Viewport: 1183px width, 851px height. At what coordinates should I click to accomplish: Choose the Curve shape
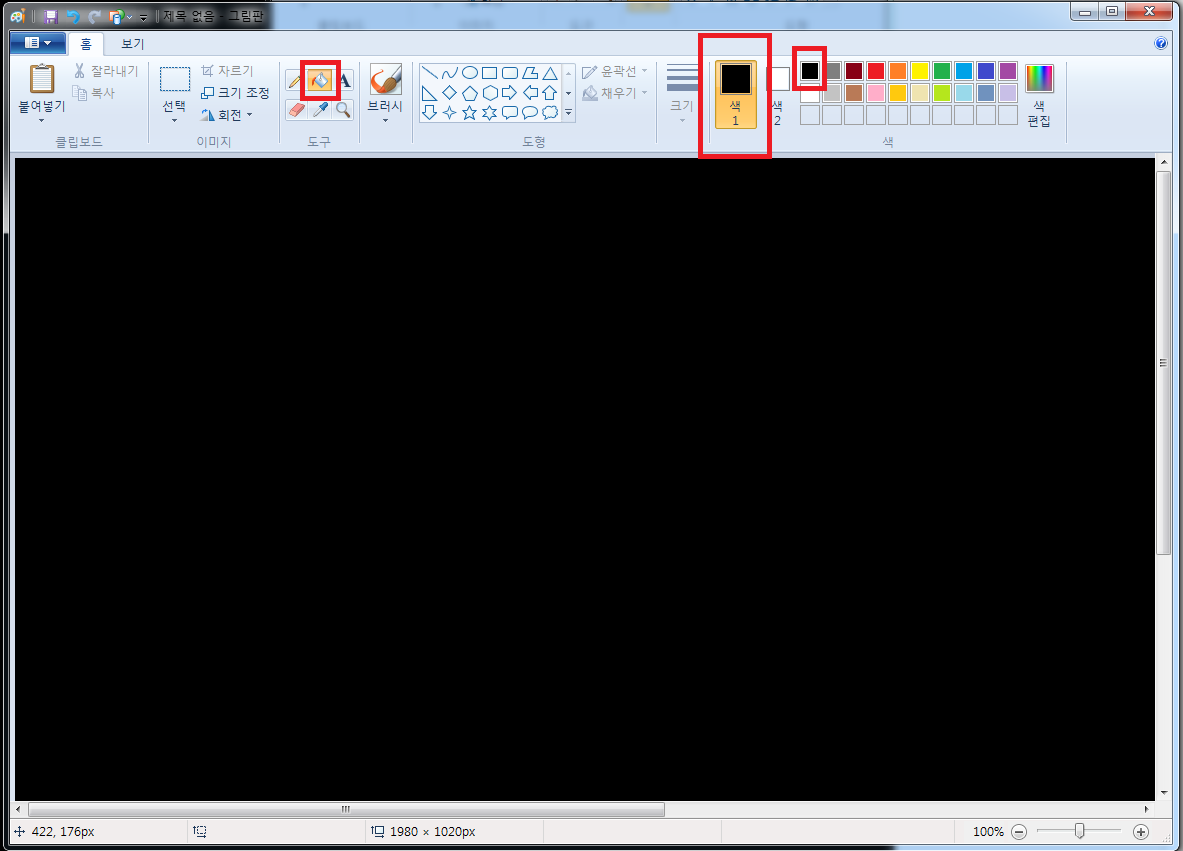[450, 73]
